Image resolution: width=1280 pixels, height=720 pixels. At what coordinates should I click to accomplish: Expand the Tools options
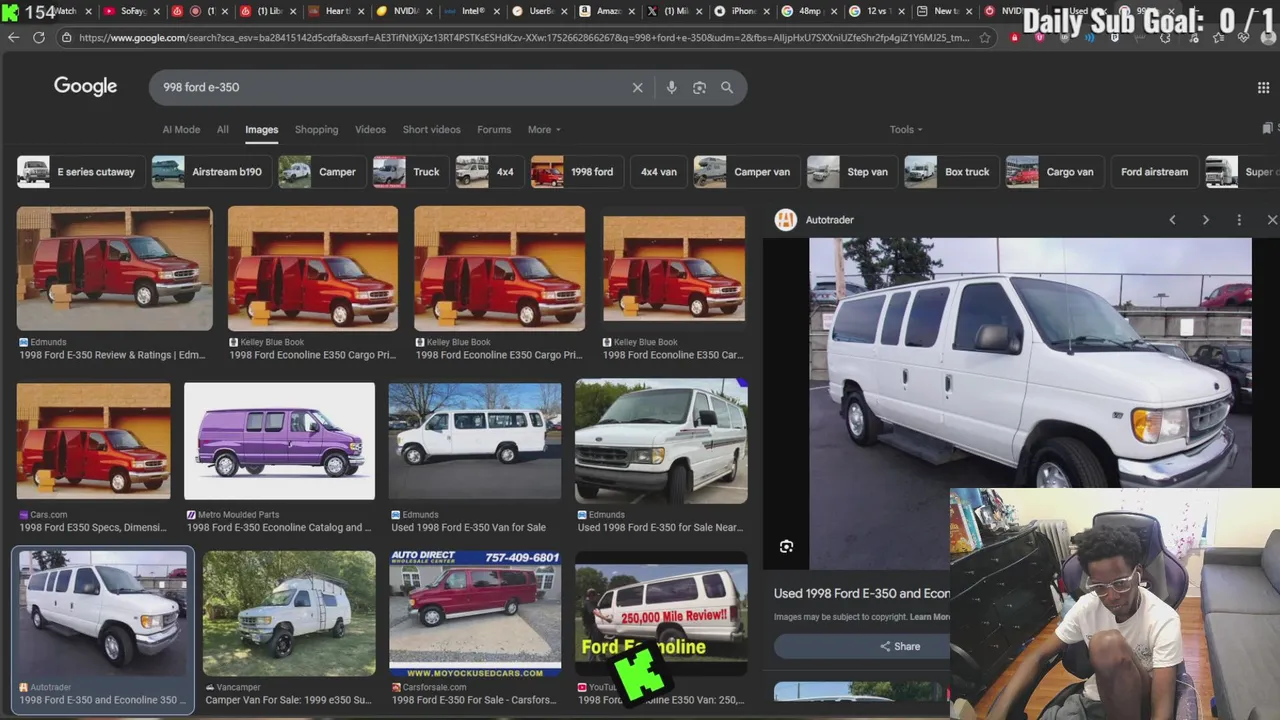point(906,130)
